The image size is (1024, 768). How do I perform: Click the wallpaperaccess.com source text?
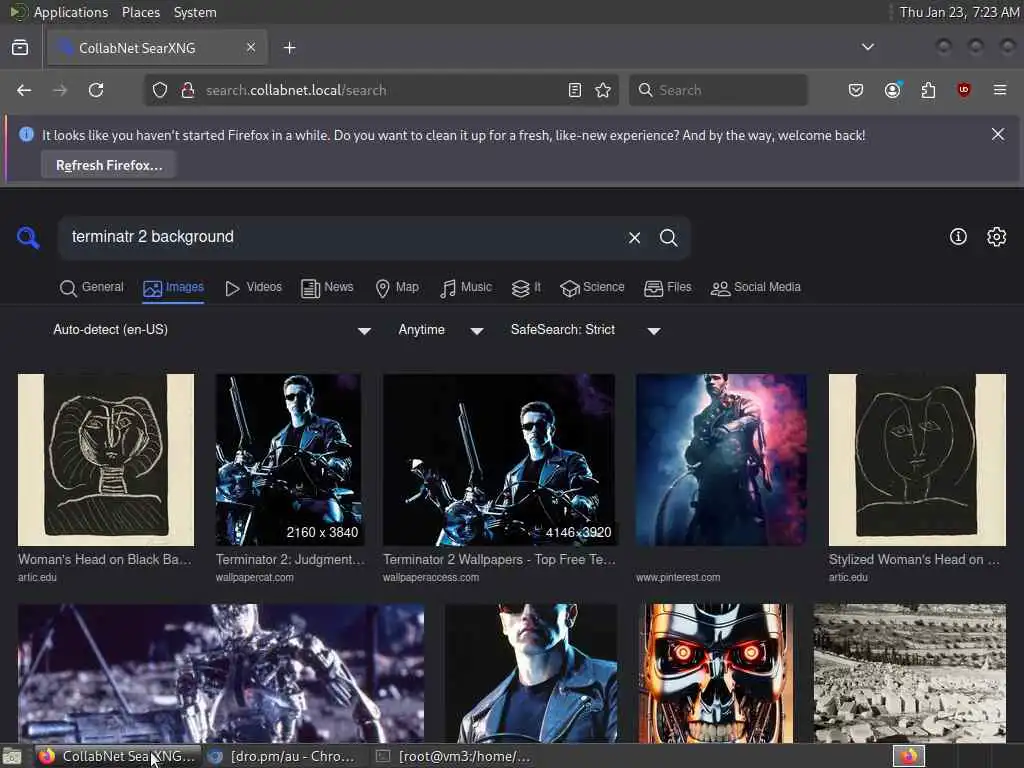431,577
